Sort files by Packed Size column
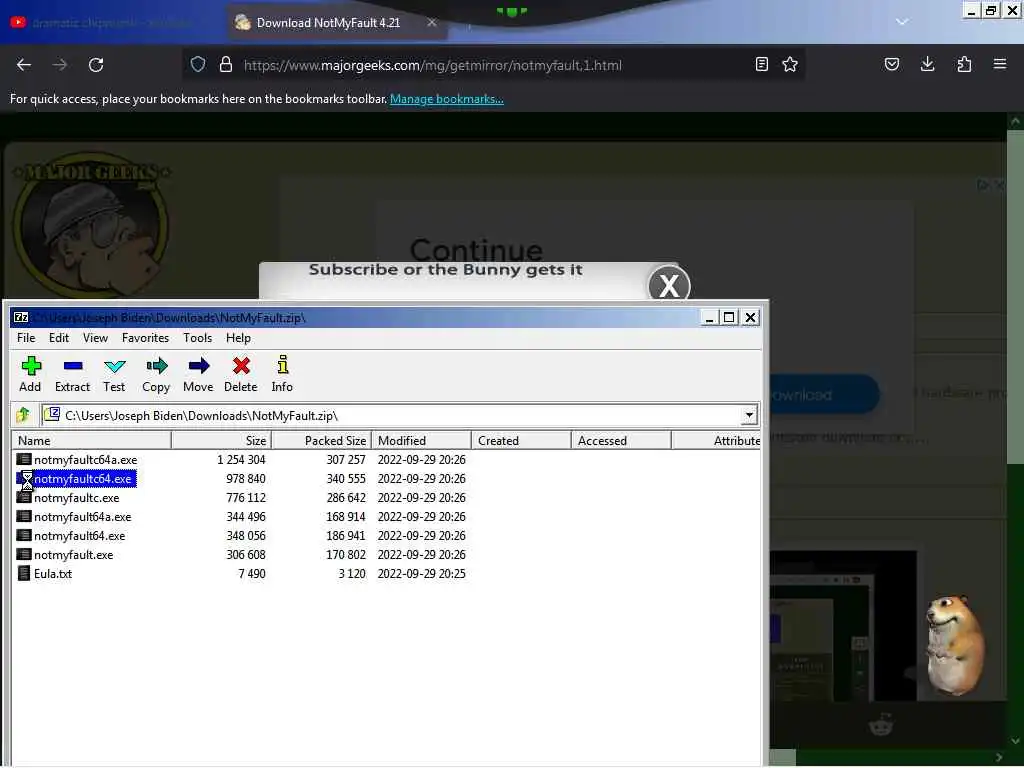1024x768 pixels. [x=322, y=441]
